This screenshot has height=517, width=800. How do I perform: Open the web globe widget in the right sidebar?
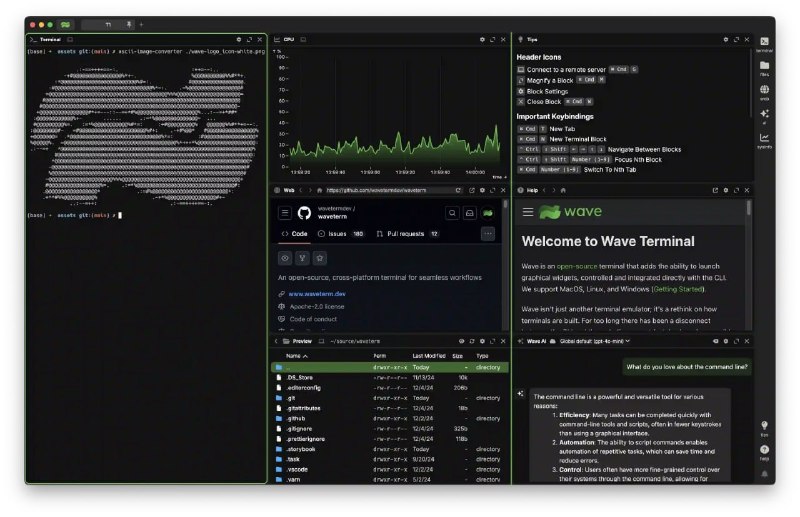pyautogui.click(x=764, y=92)
